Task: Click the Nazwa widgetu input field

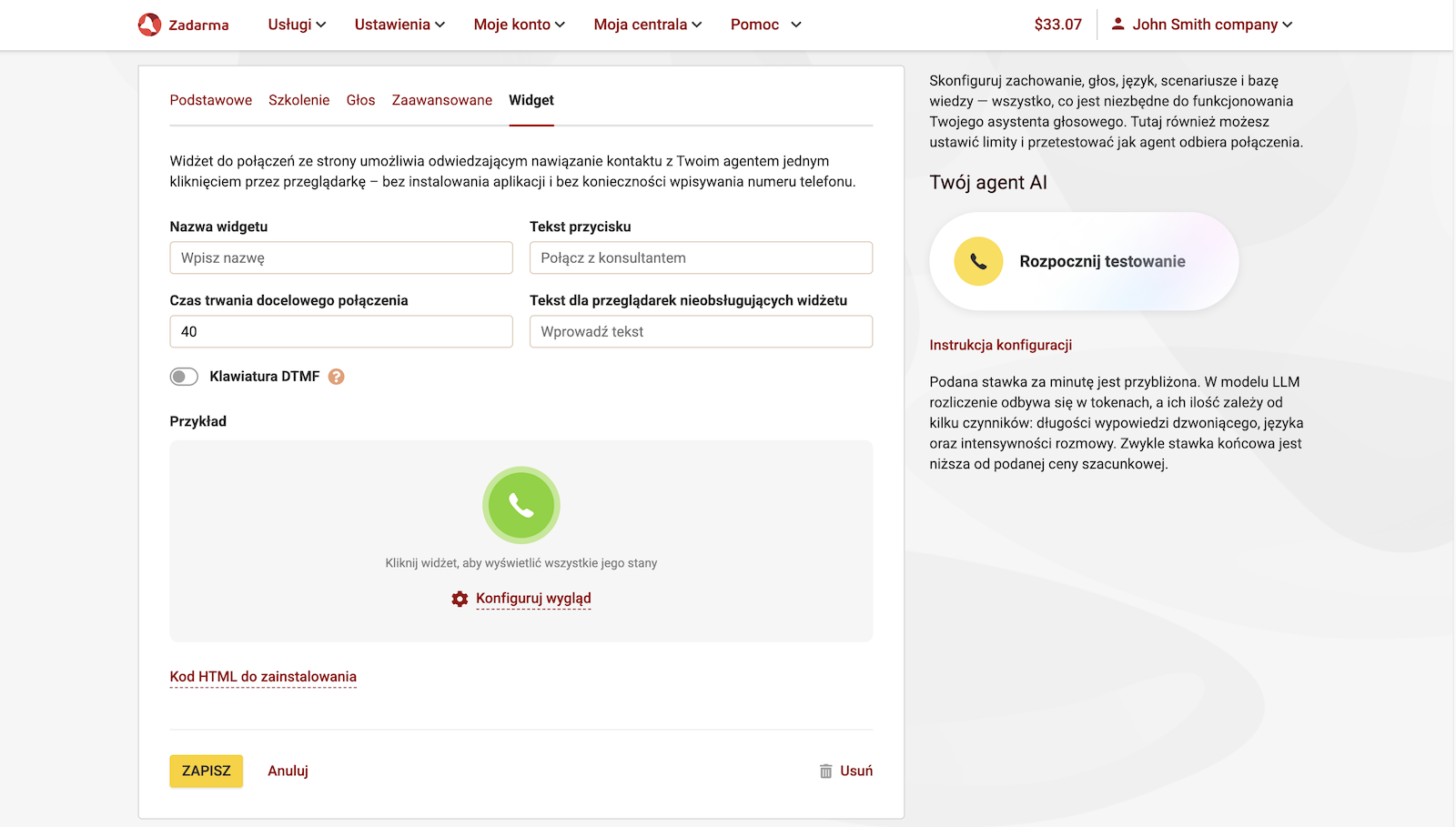Action: coord(341,257)
